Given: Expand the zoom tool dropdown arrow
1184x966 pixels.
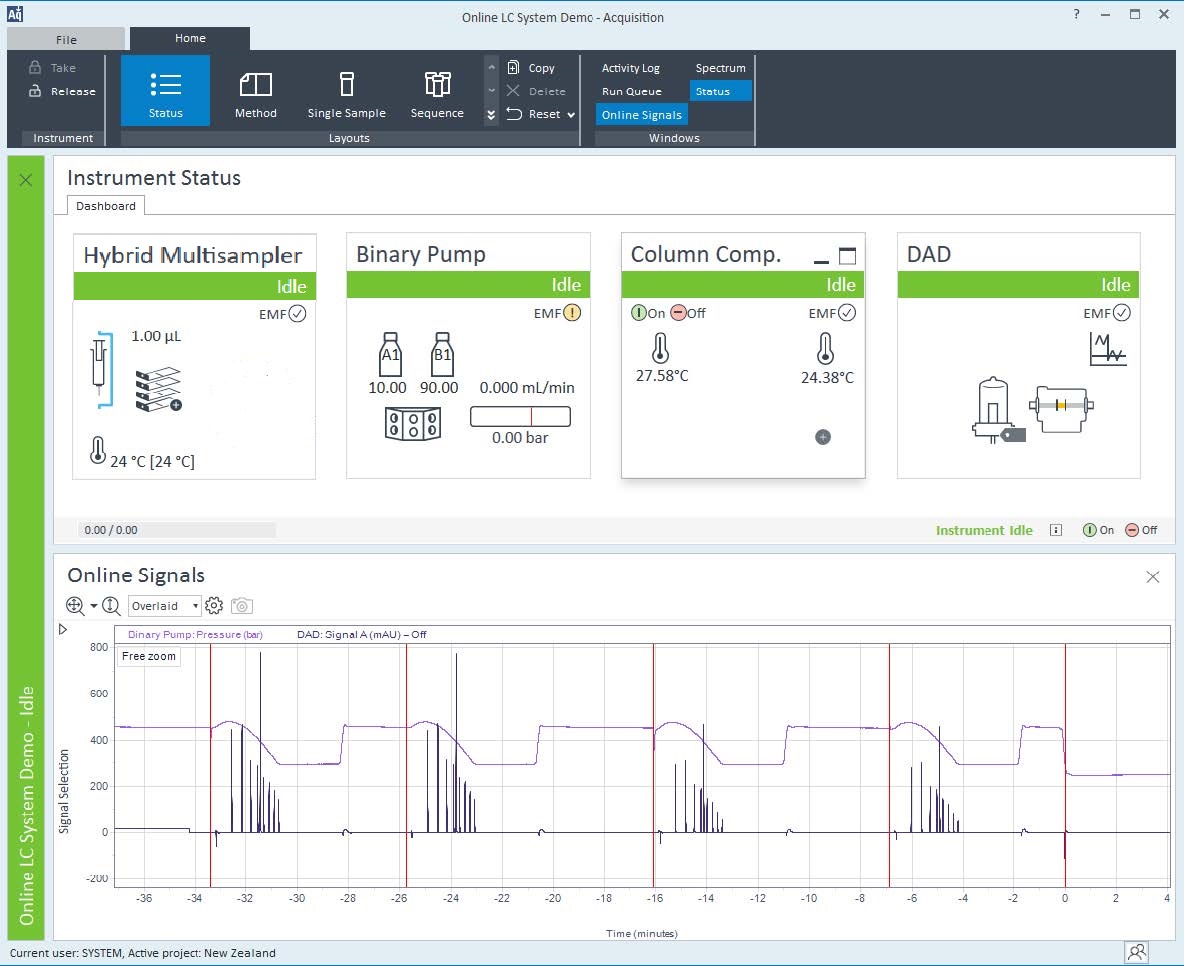Looking at the screenshot, I should click(x=92, y=605).
